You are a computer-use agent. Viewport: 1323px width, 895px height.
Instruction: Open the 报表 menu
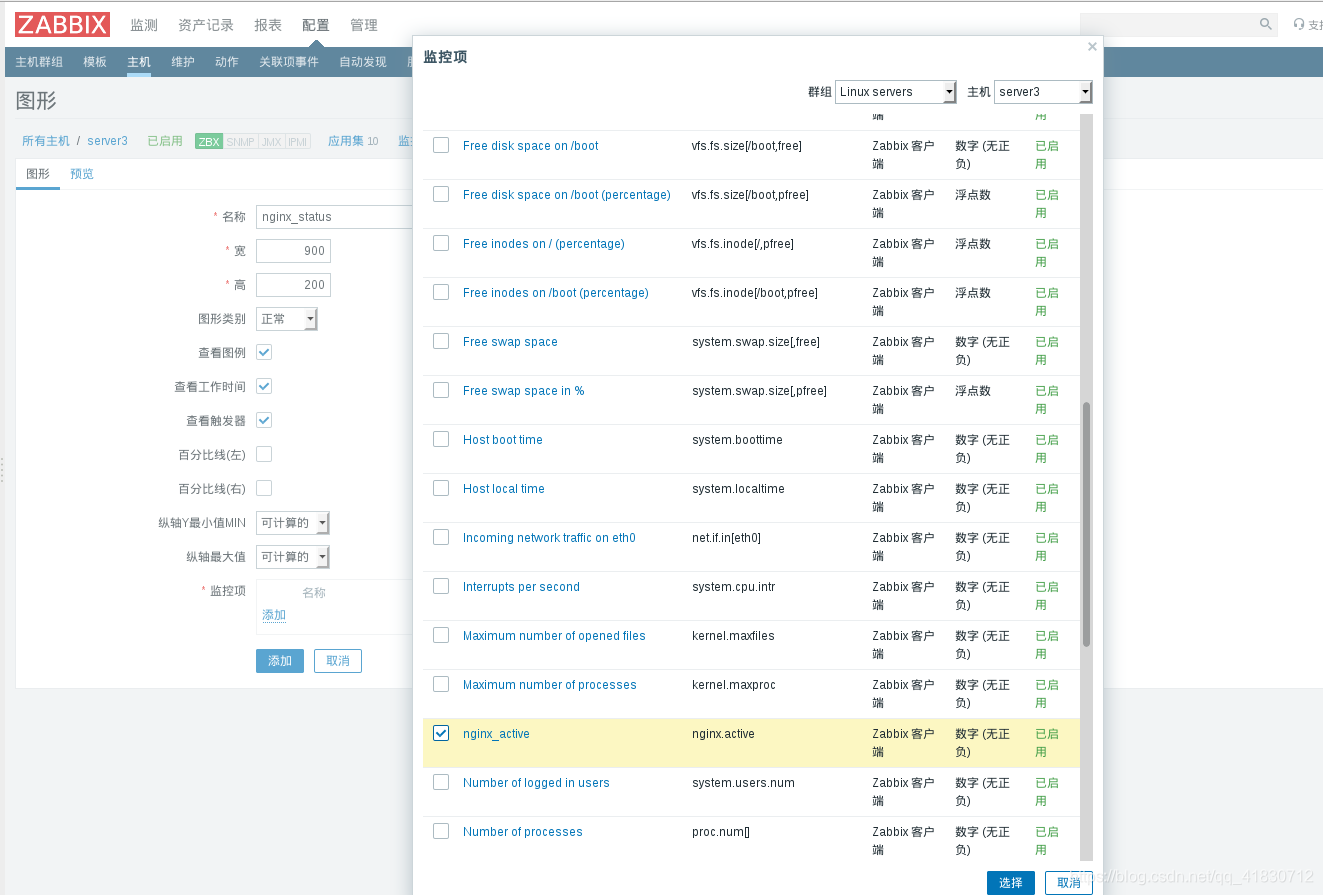[268, 25]
